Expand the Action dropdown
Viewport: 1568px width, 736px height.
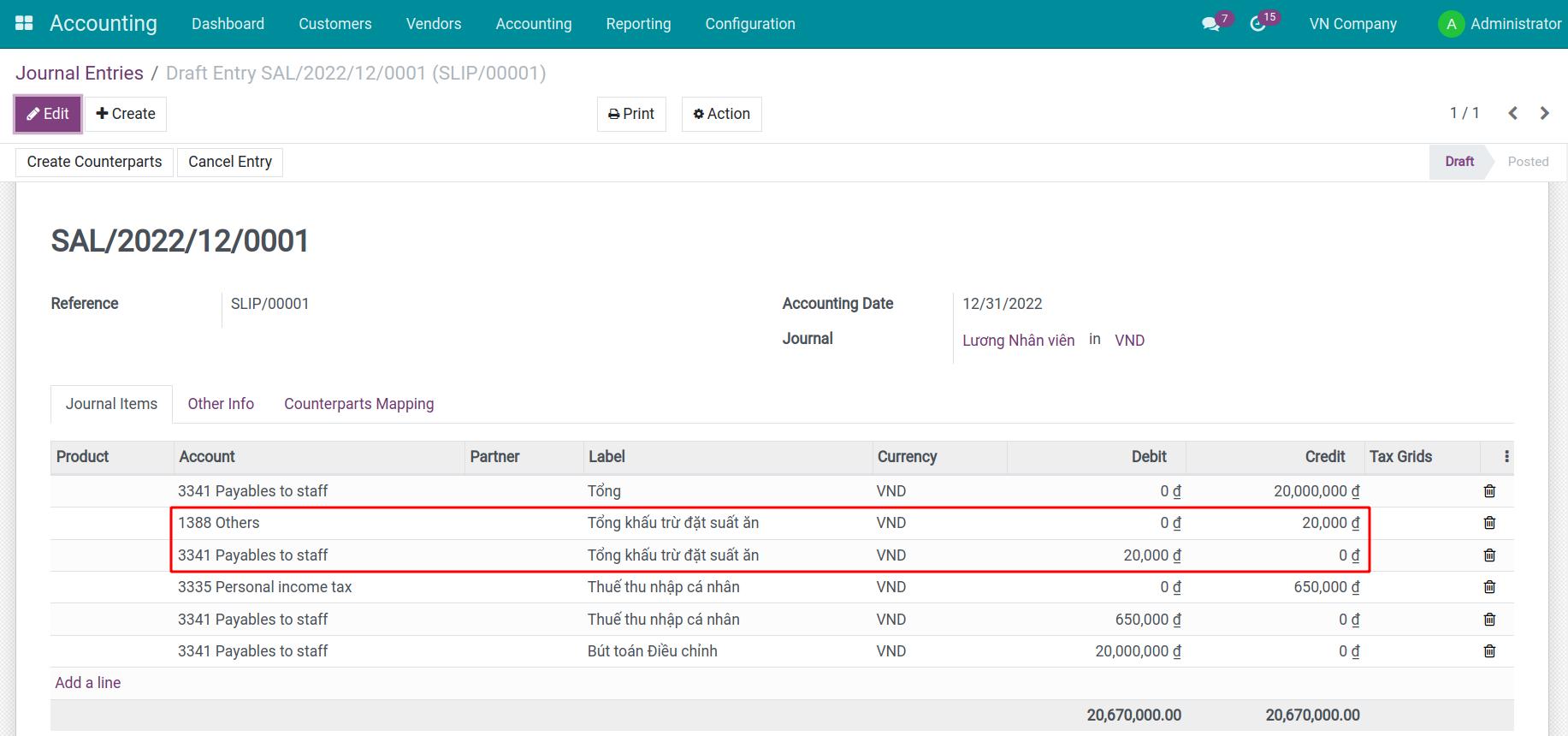(721, 114)
